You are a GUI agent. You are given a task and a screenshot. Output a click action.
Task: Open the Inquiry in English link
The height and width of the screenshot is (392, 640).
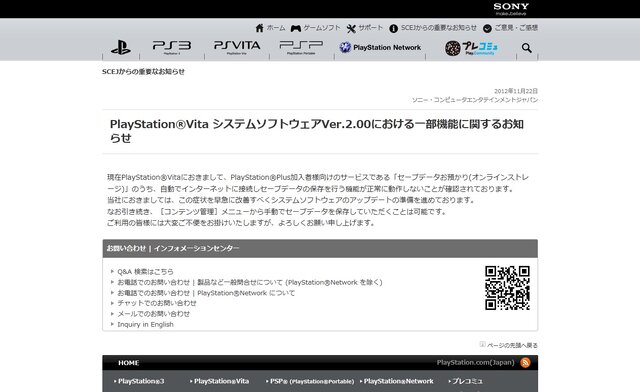click(x=145, y=324)
